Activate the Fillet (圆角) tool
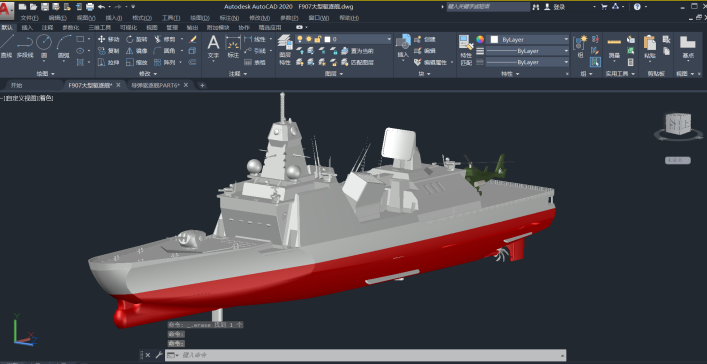The height and width of the screenshot is (364, 707). (165, 51)
